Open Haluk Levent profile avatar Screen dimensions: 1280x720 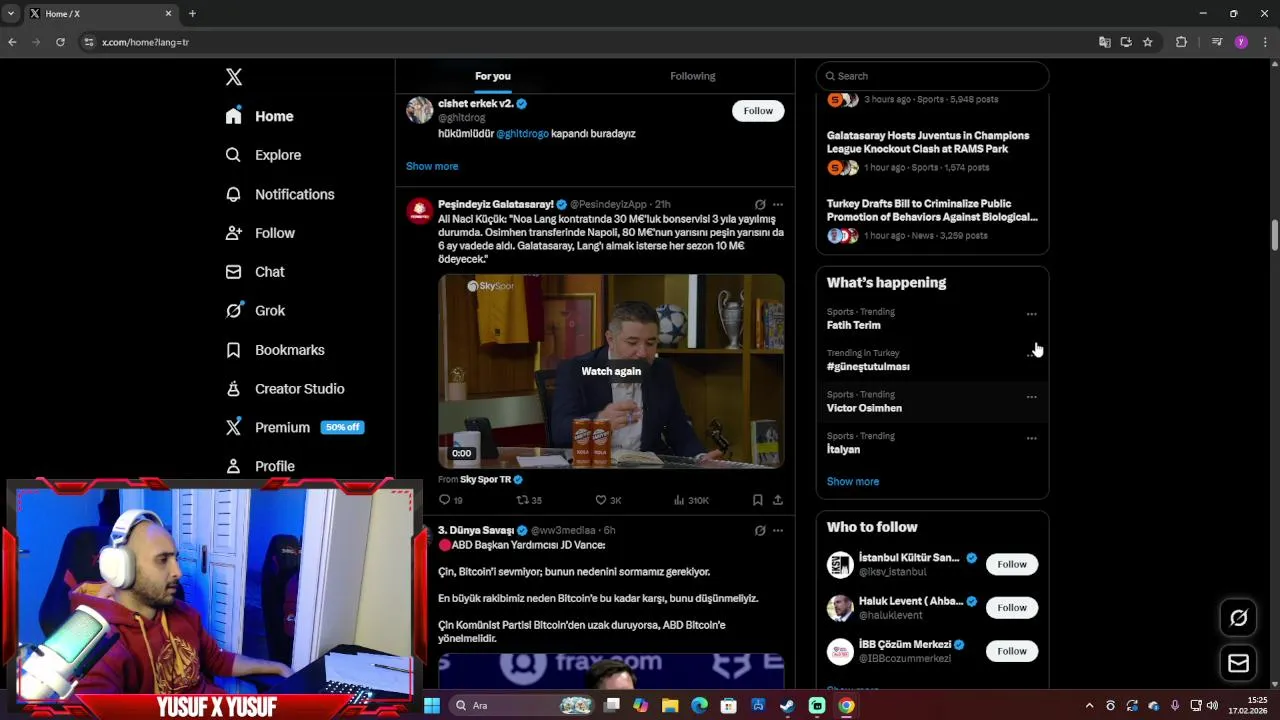[840, 608]
